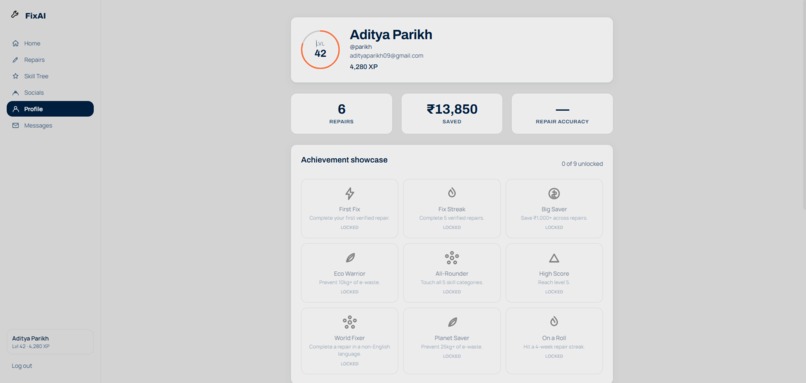
Task: Open the Aditya Parikh sidebar user card
Action: pos(50,342)
